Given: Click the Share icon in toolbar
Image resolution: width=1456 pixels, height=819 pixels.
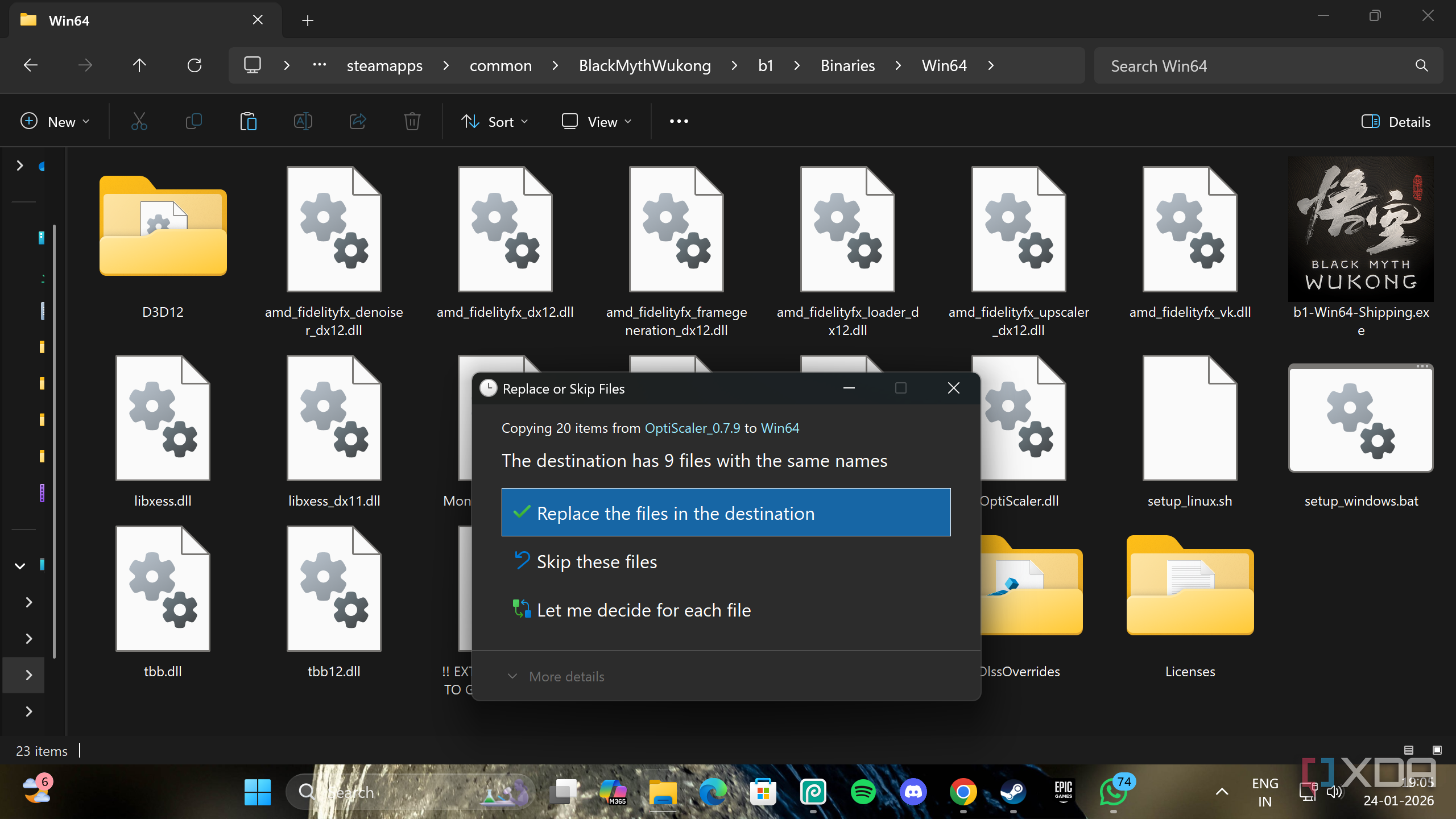Looking at the screenshot, I should 358,122.
